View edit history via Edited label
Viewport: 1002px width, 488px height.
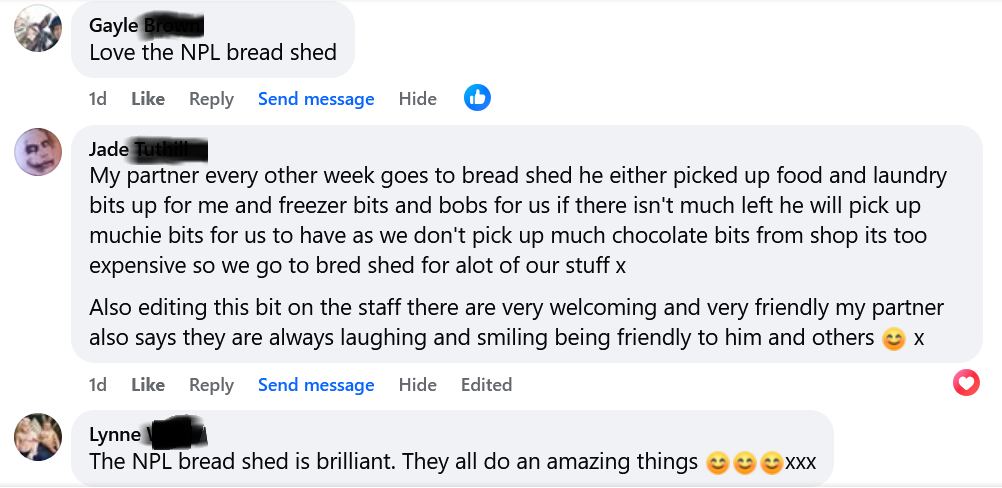[x=486, y=385]
